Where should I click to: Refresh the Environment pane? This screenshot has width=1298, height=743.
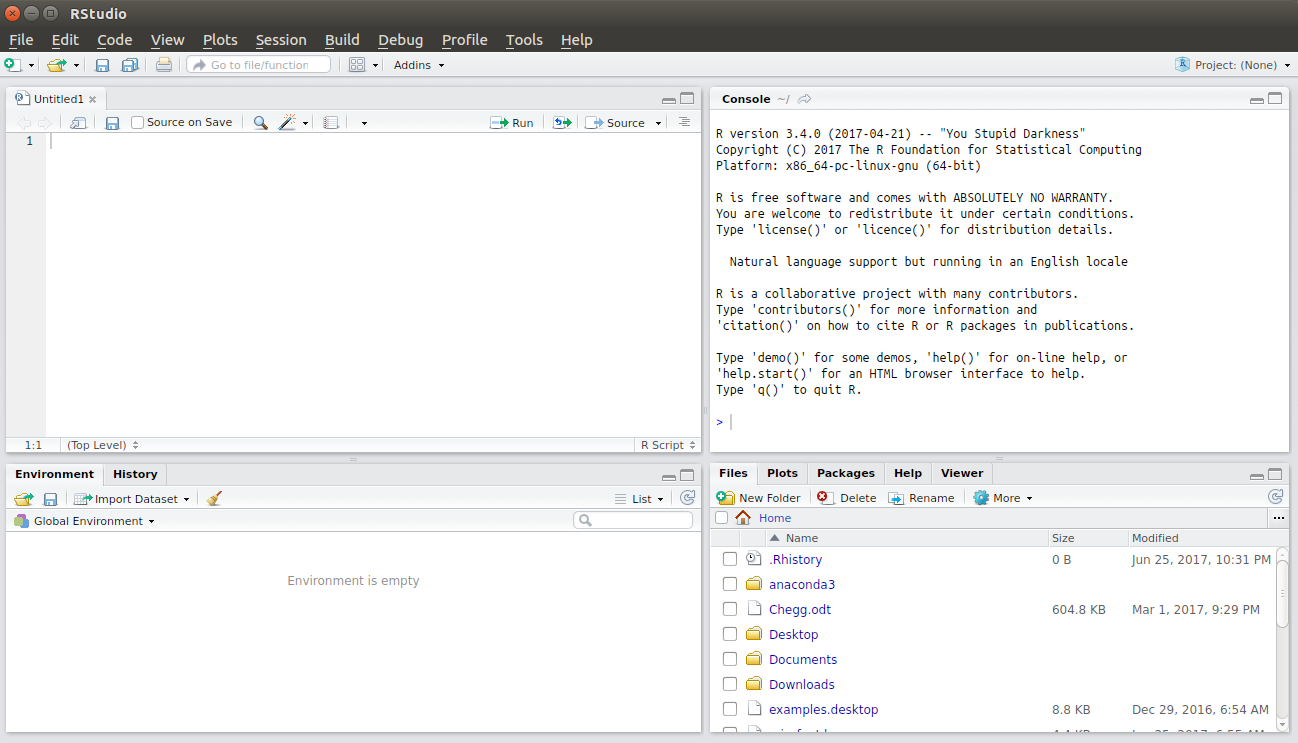tap(687, 498)
